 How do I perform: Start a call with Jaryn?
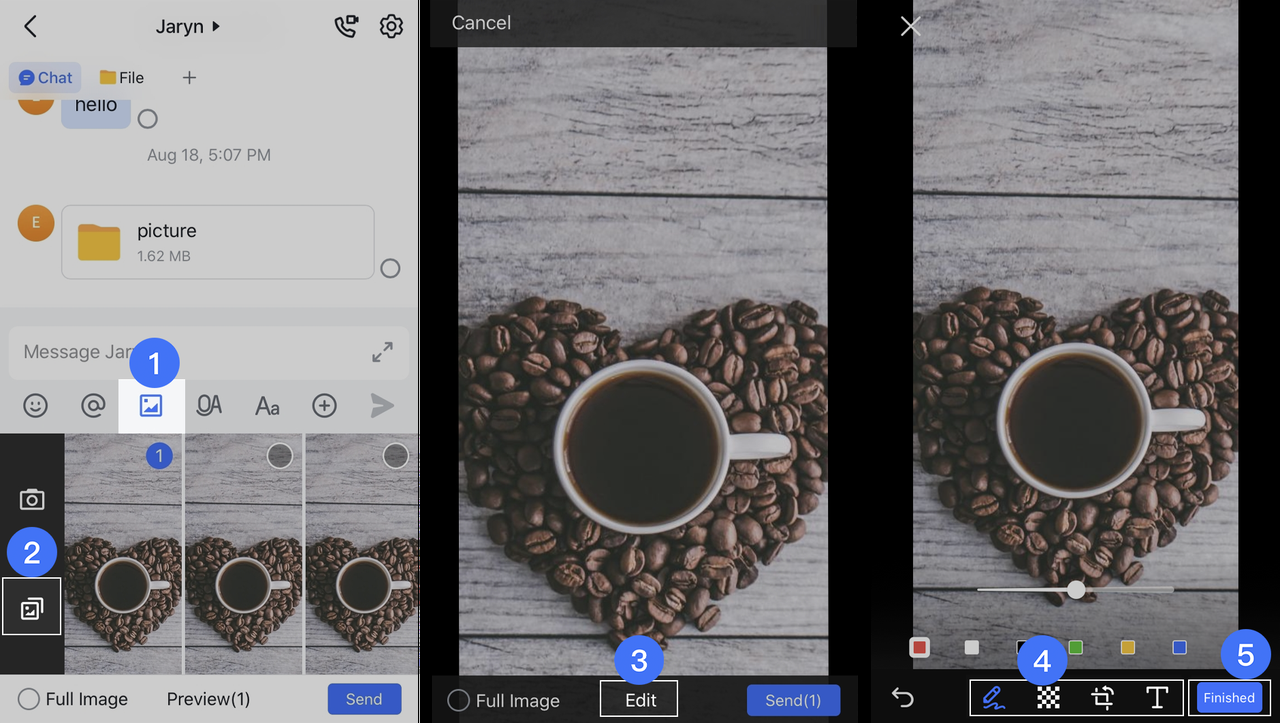tap(346, 27)
